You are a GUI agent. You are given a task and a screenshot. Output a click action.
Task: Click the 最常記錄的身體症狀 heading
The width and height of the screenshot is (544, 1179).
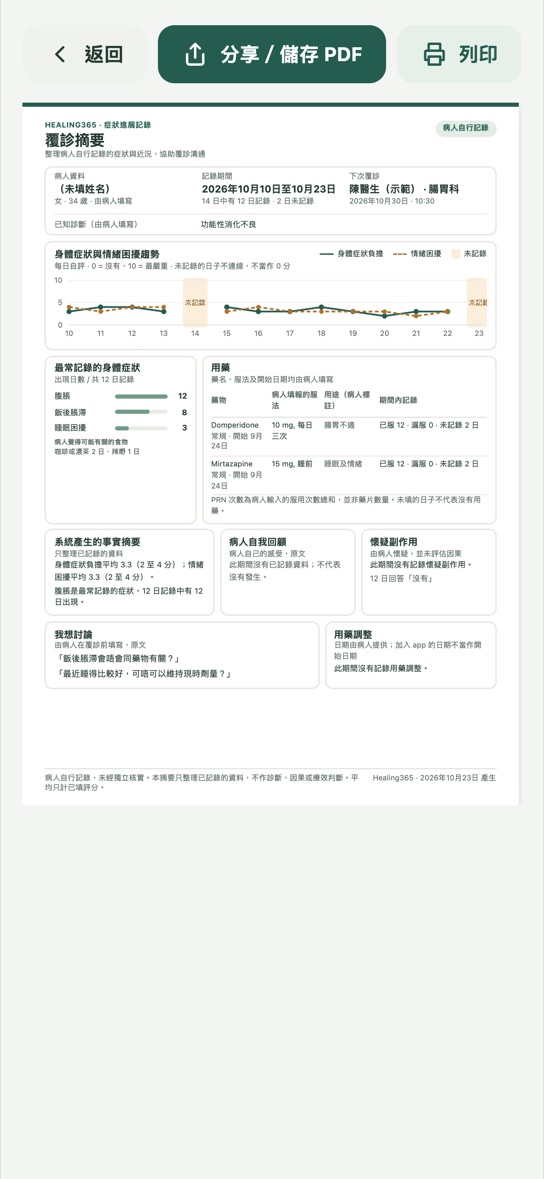click(x=97, y=368)
